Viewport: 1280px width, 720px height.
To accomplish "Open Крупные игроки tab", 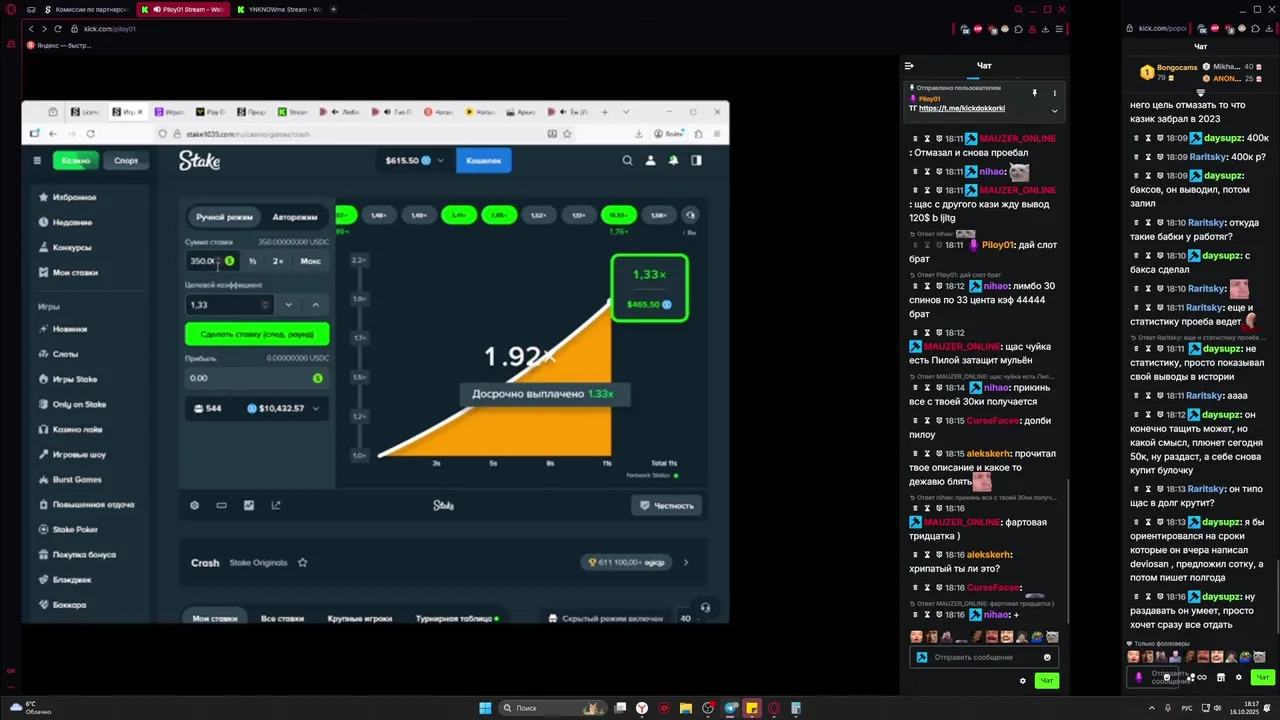I will pyautogui.click(x=359, y=618).
